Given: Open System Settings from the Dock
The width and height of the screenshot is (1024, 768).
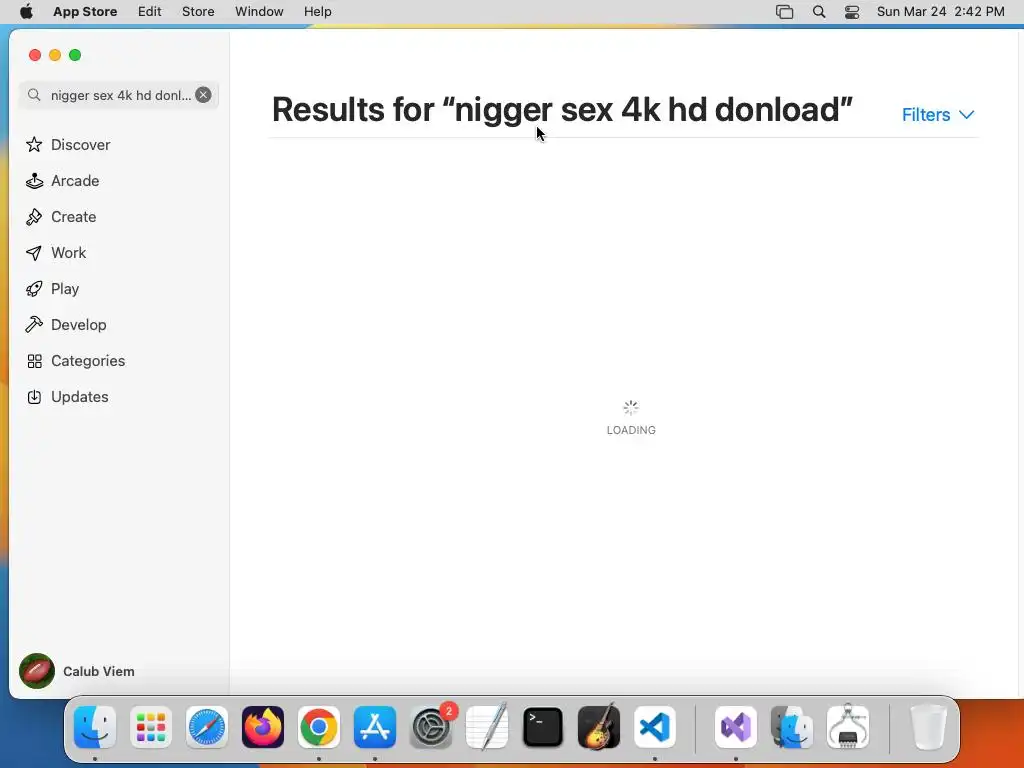Looking at the screenshot, I should [x=431, y=727].
